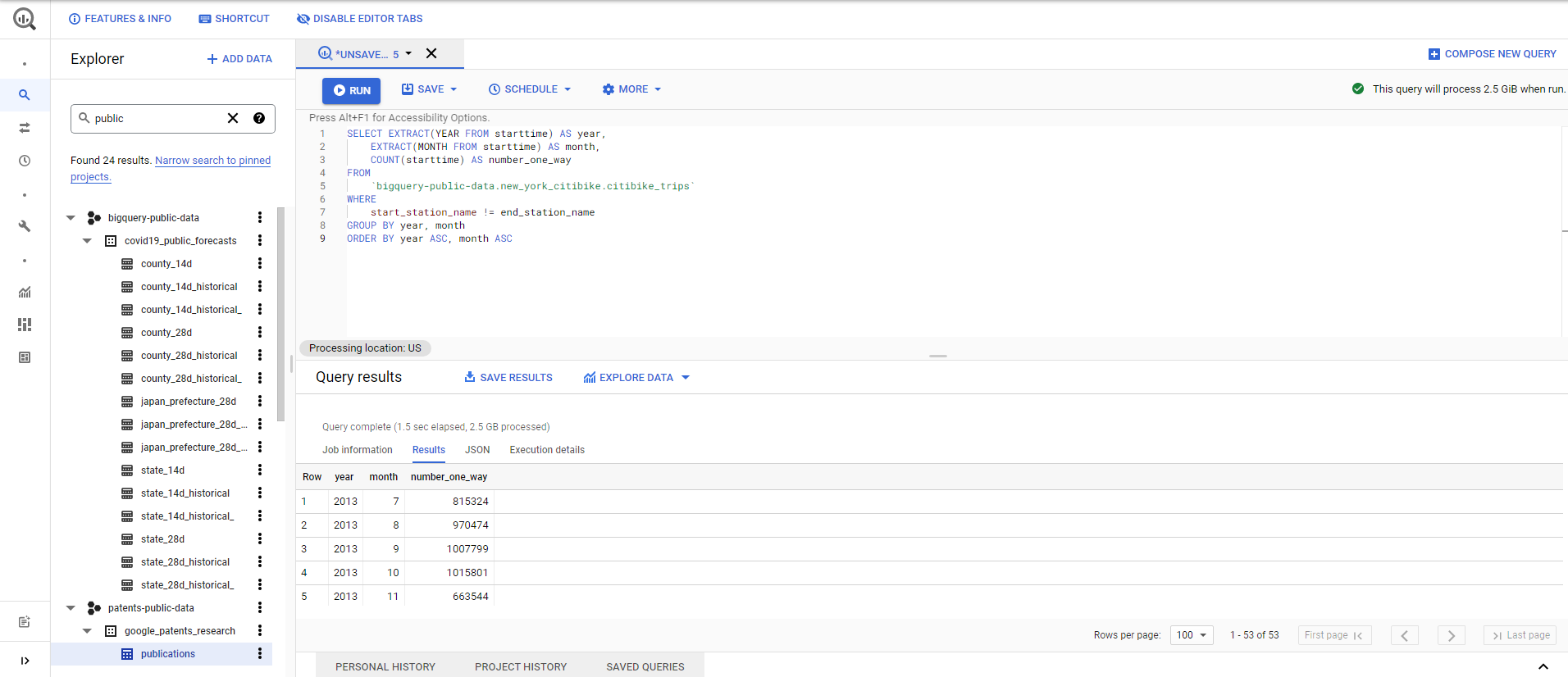Viewport: 1568px width, 677px height.
Task: Open the Schedule dropdown
Action: click(x=530, y=89)
